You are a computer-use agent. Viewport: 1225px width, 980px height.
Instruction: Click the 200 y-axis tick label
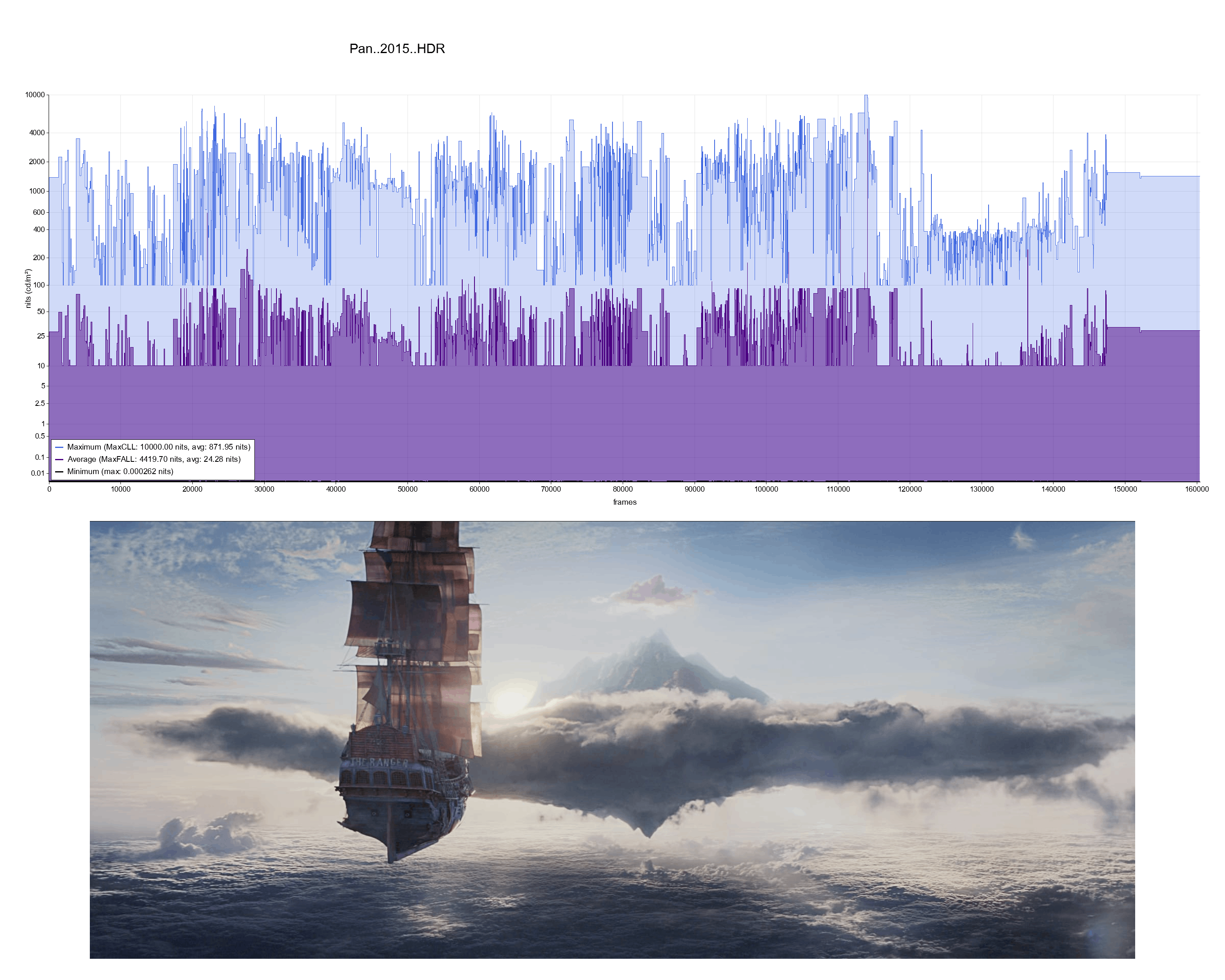39,257
